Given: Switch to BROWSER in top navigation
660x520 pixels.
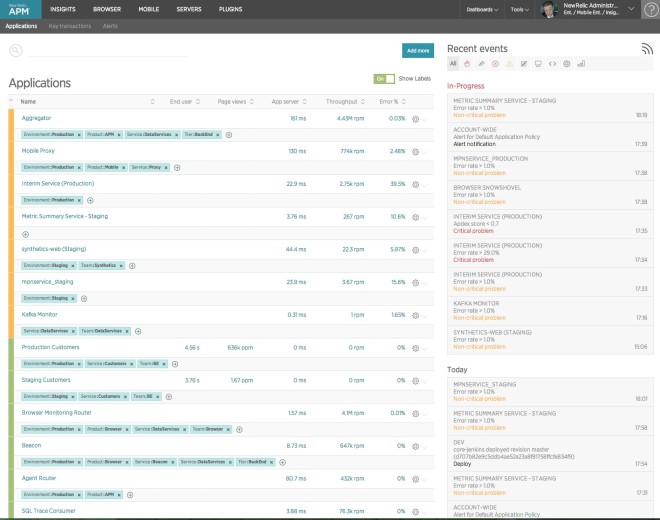Looking at the screenshot, I should (107, 9).
